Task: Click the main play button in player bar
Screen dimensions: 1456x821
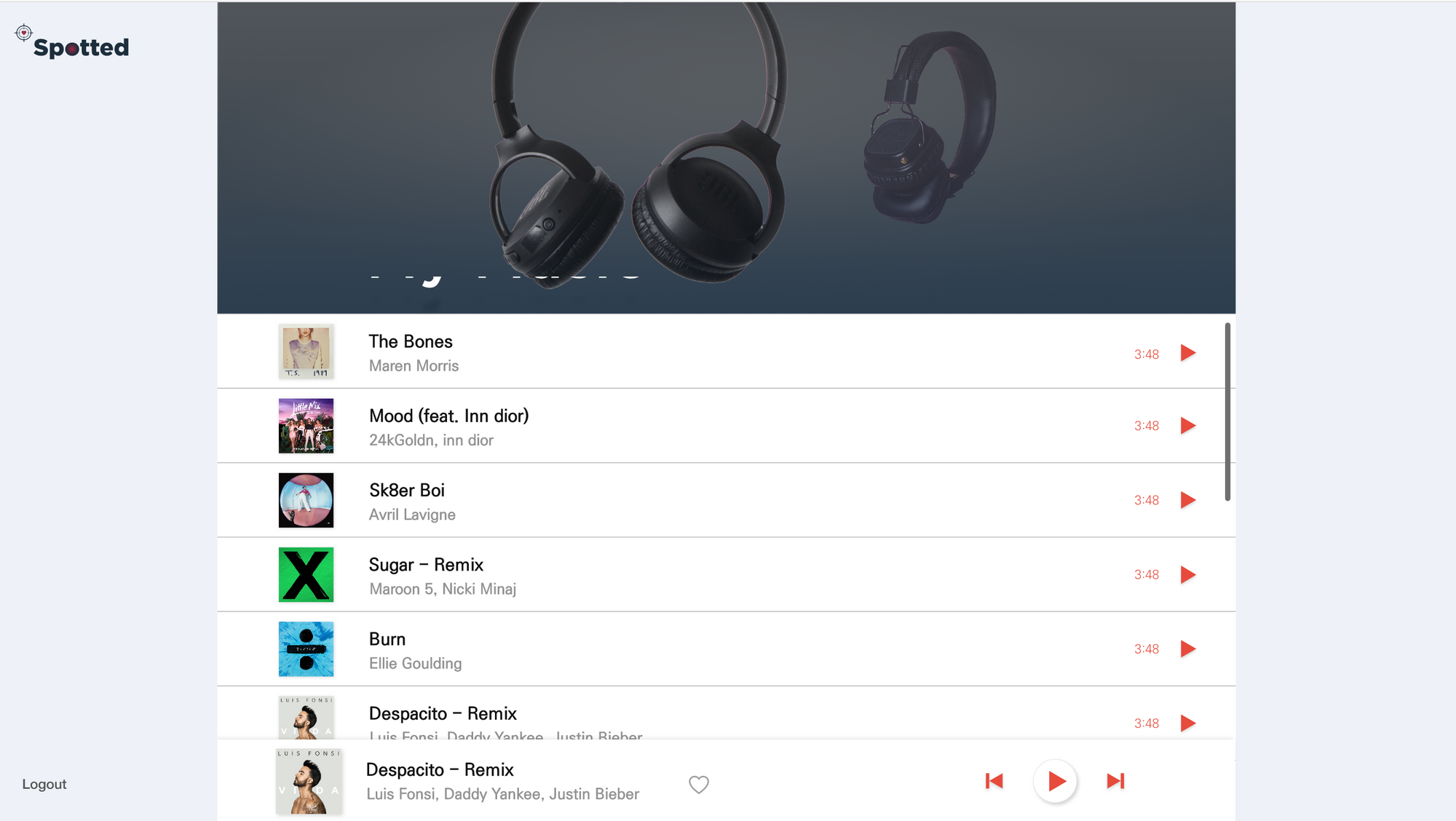Action: point(1056,781)
